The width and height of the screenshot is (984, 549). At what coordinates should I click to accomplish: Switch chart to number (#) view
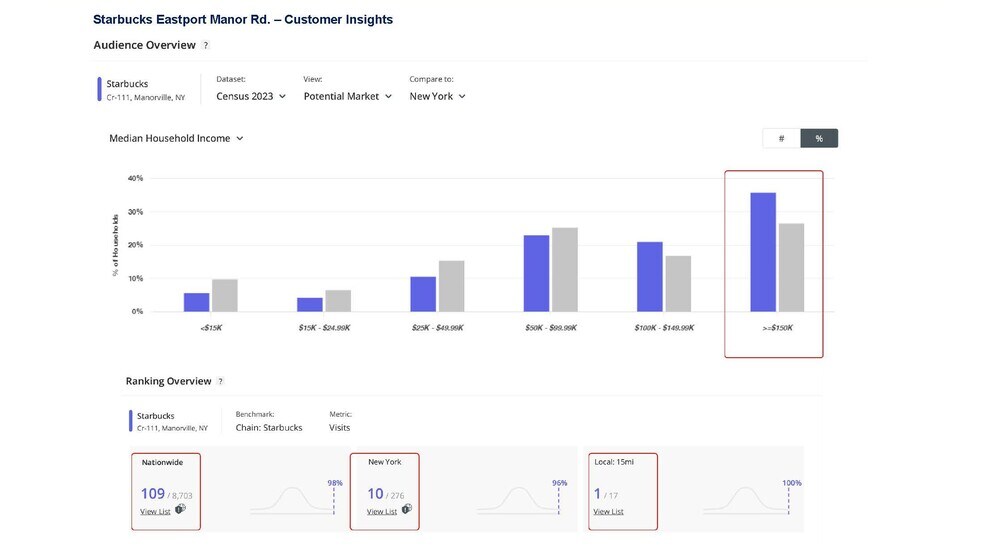[x=781, y=138]
